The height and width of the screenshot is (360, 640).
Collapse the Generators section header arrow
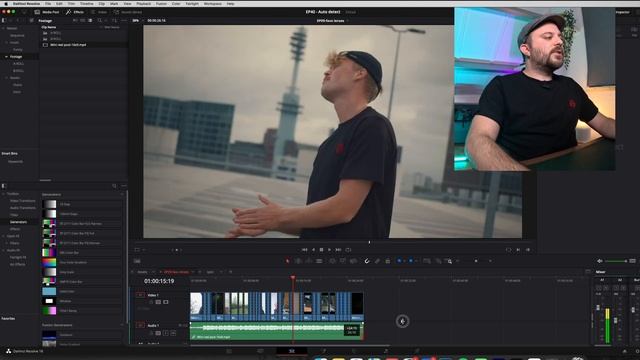click(122, 195)
